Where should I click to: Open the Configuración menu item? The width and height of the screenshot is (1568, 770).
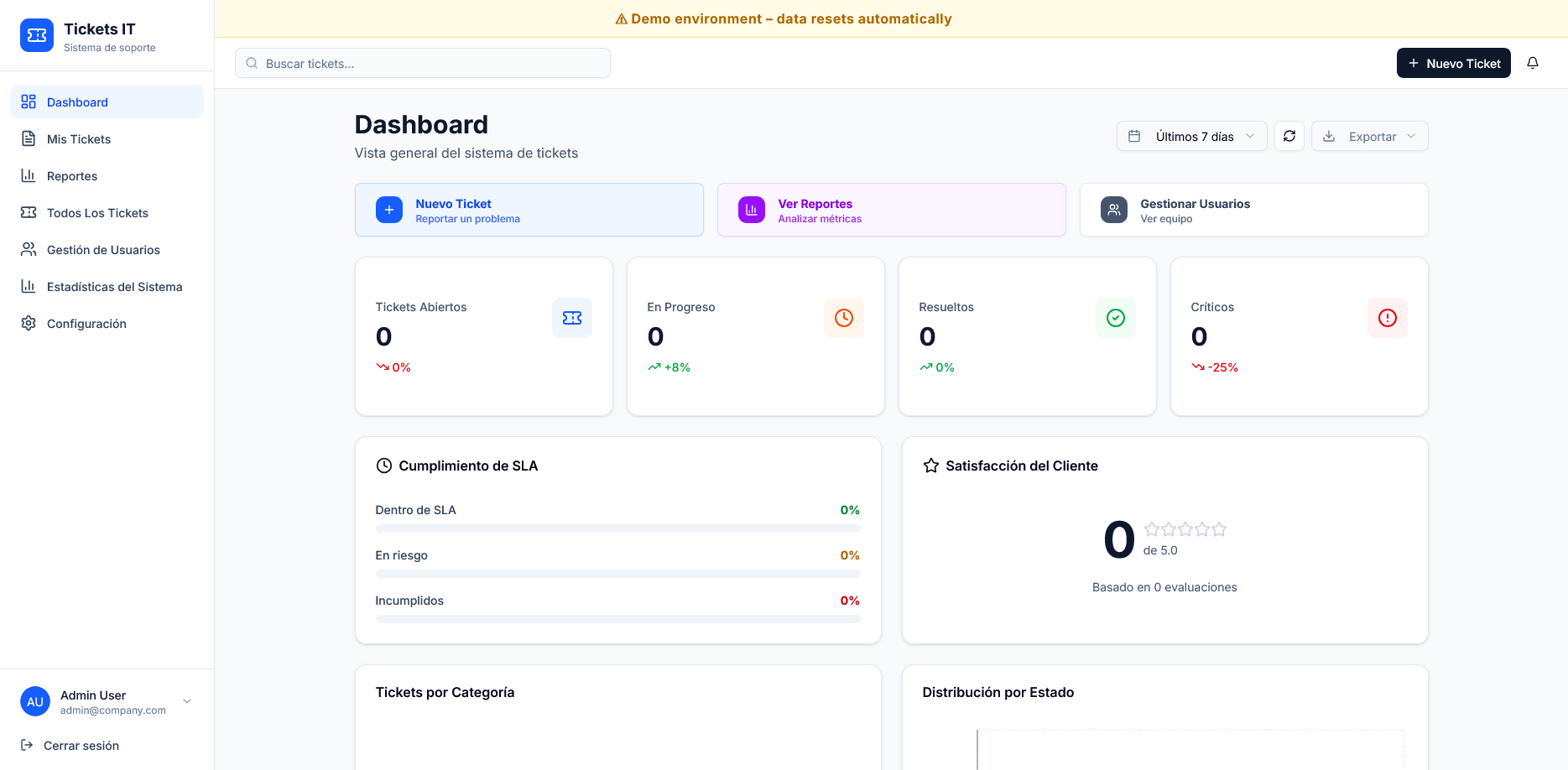[86, 323]
